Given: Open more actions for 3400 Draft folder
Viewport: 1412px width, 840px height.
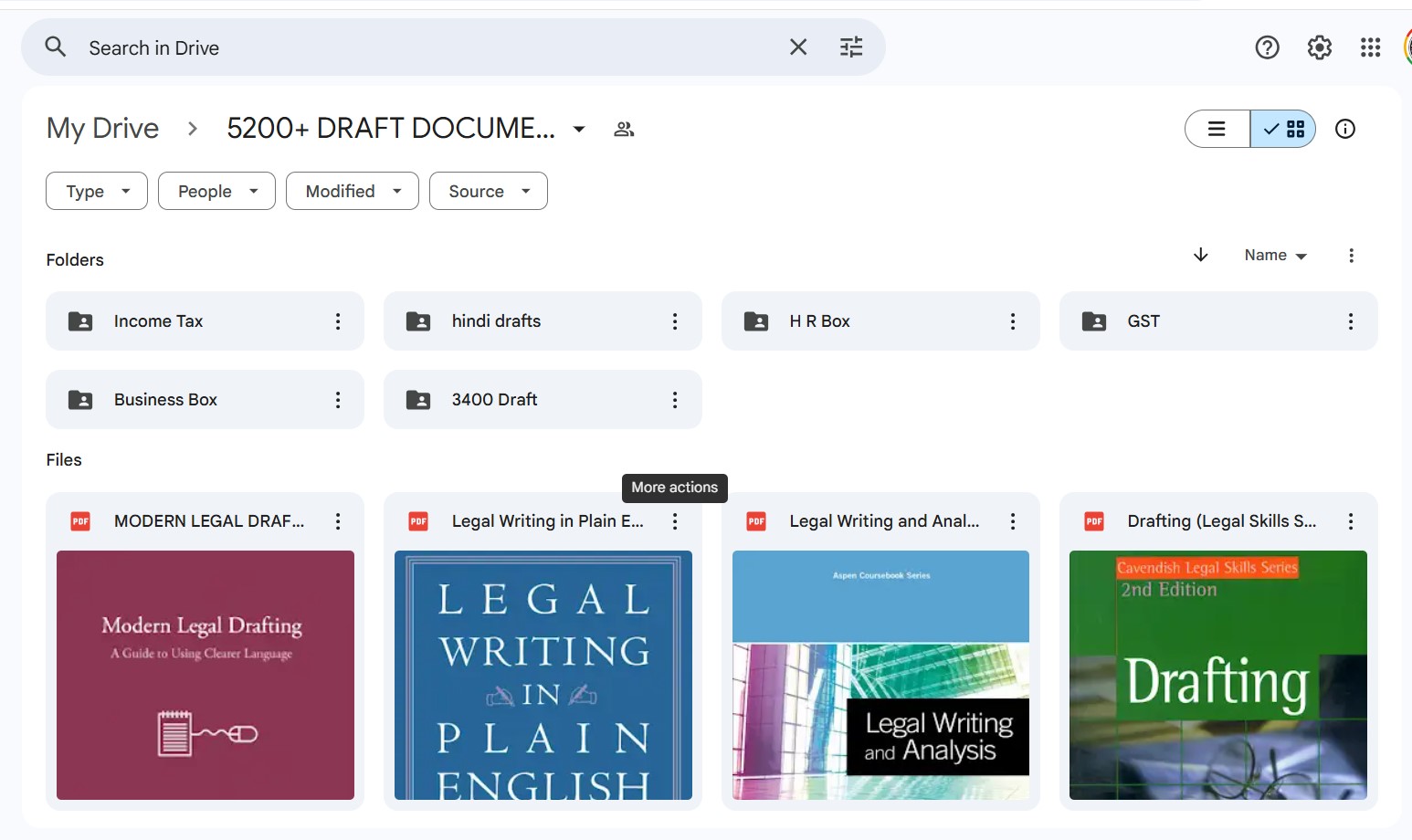Looking at the screenshot, I should pos(675,400).
